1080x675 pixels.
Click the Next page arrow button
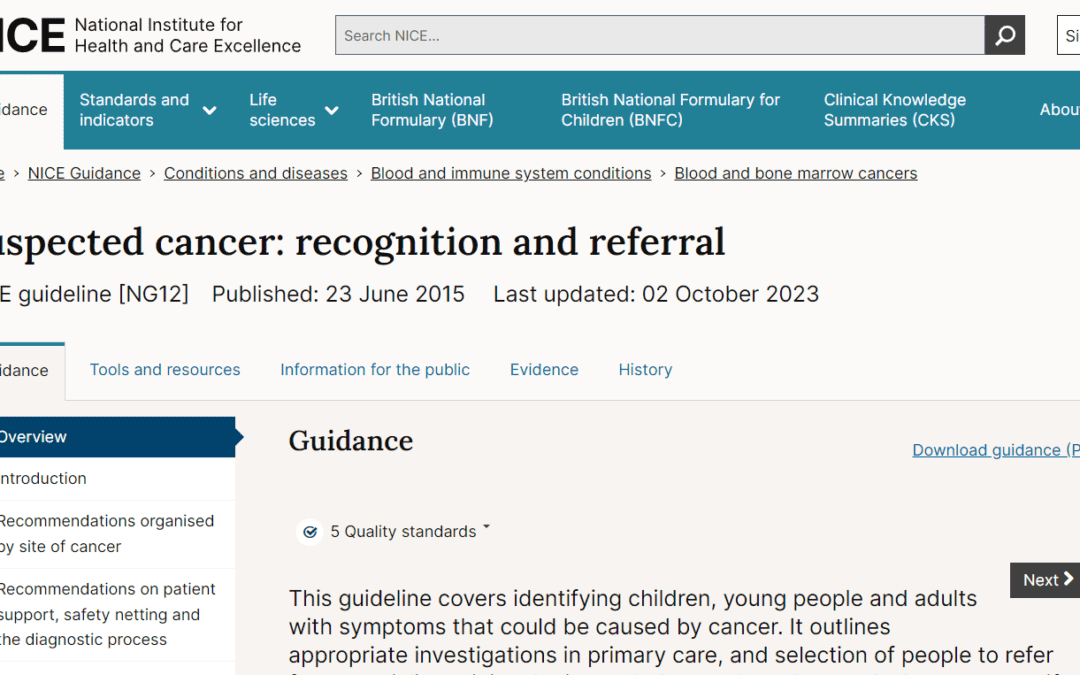click(1045, 580)
